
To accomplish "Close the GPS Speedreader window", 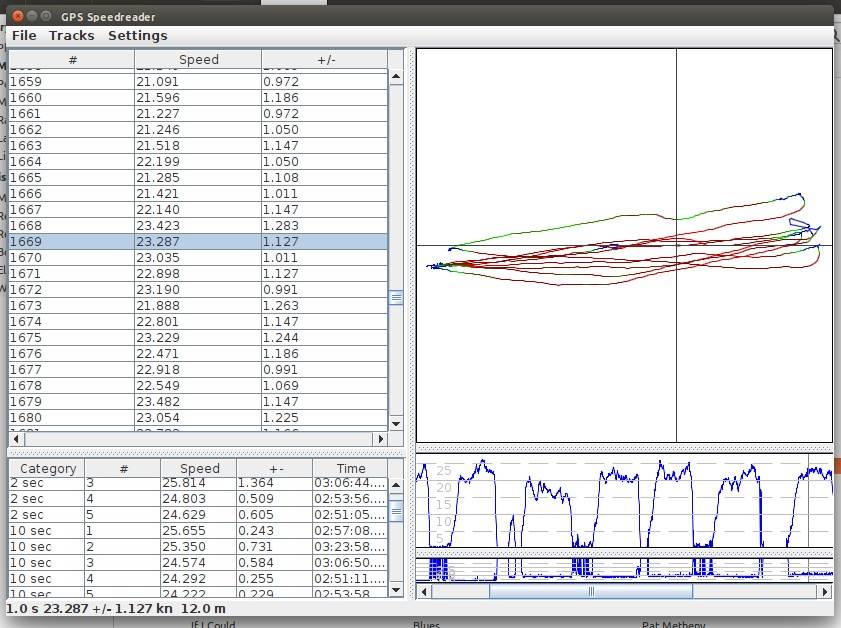I will tap(15, 16).
